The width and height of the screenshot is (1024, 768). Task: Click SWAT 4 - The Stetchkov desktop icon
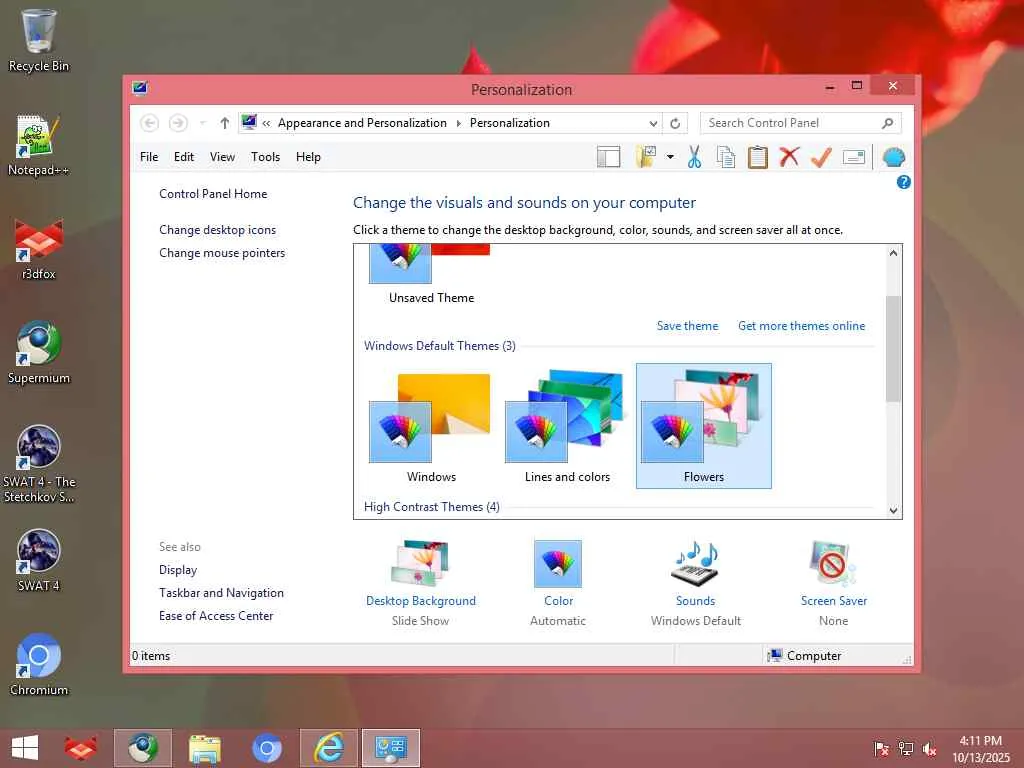pos(39,464)
